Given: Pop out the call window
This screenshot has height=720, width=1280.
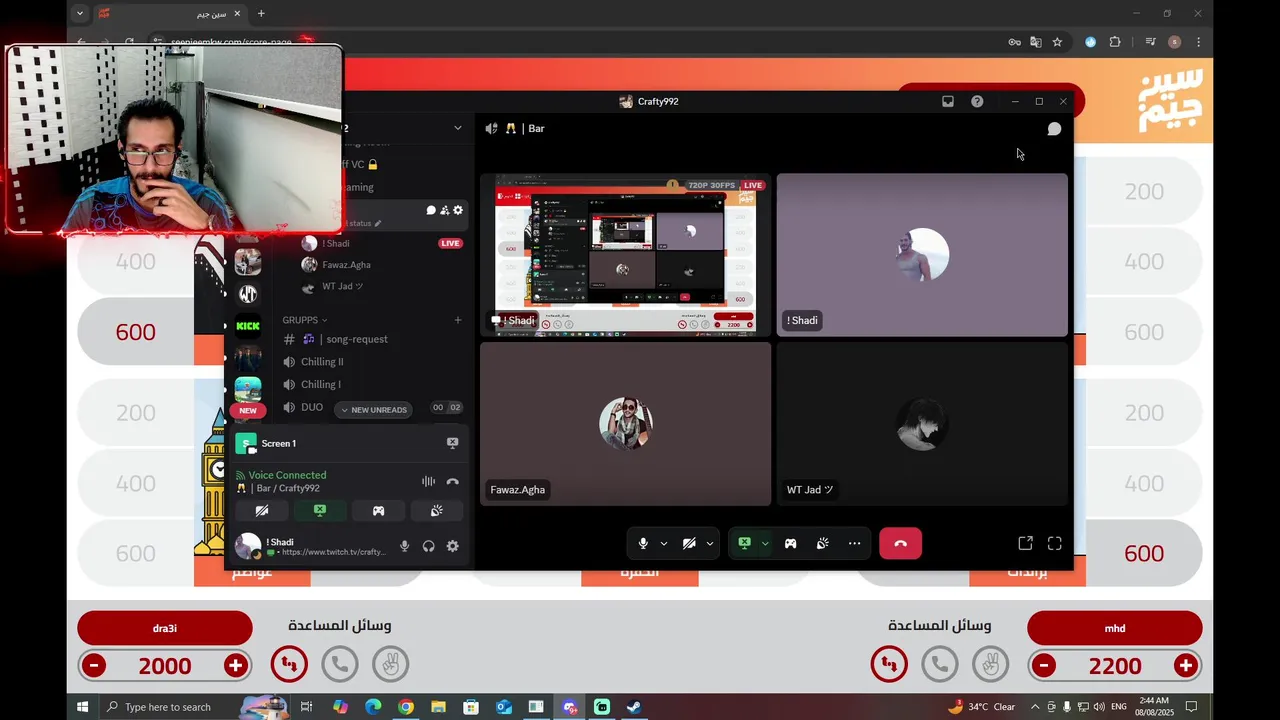Looking at the screenshot, I should [x=1025, y=543].
